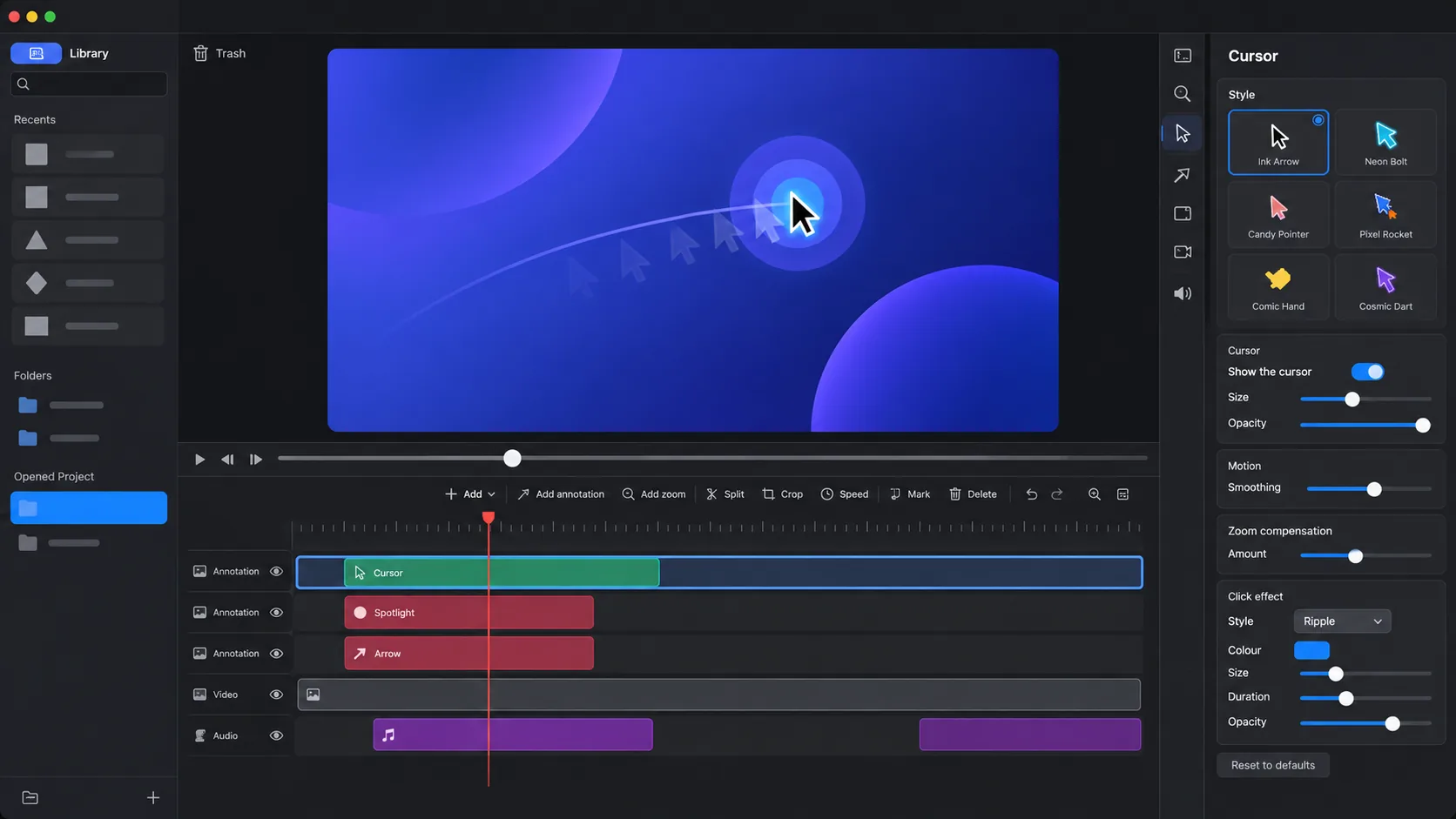The height and width of the screenshot is (819, 1456).
Task: Open the audio speaker settings icon
Action: pos(1182,293)
